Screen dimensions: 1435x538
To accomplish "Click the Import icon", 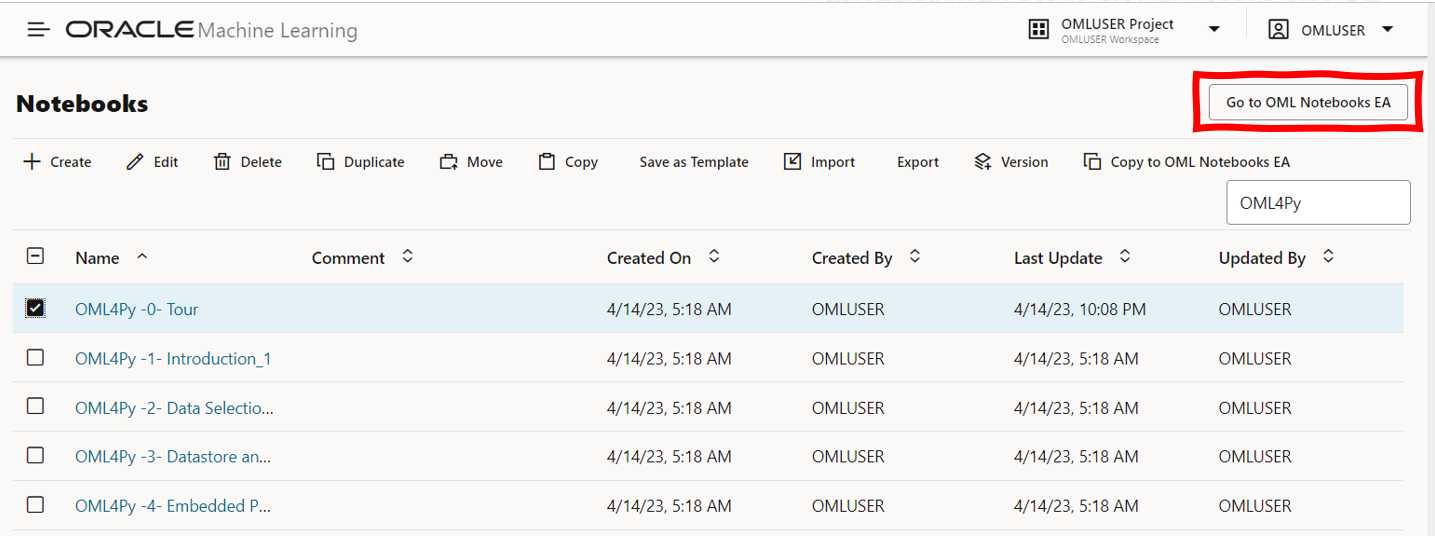I will coord(792,162).
